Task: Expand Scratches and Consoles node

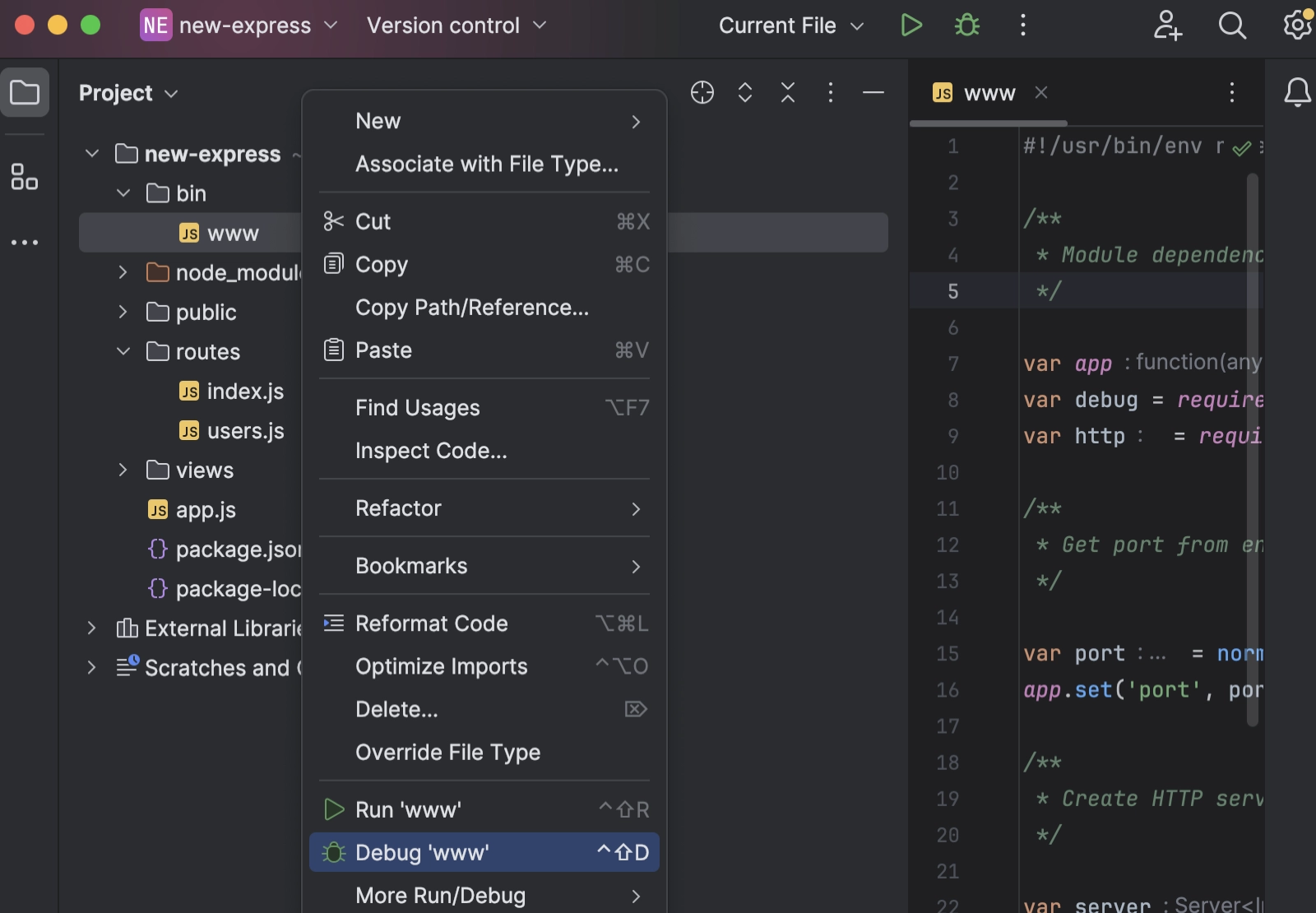Action: click(x=92, y=668)
